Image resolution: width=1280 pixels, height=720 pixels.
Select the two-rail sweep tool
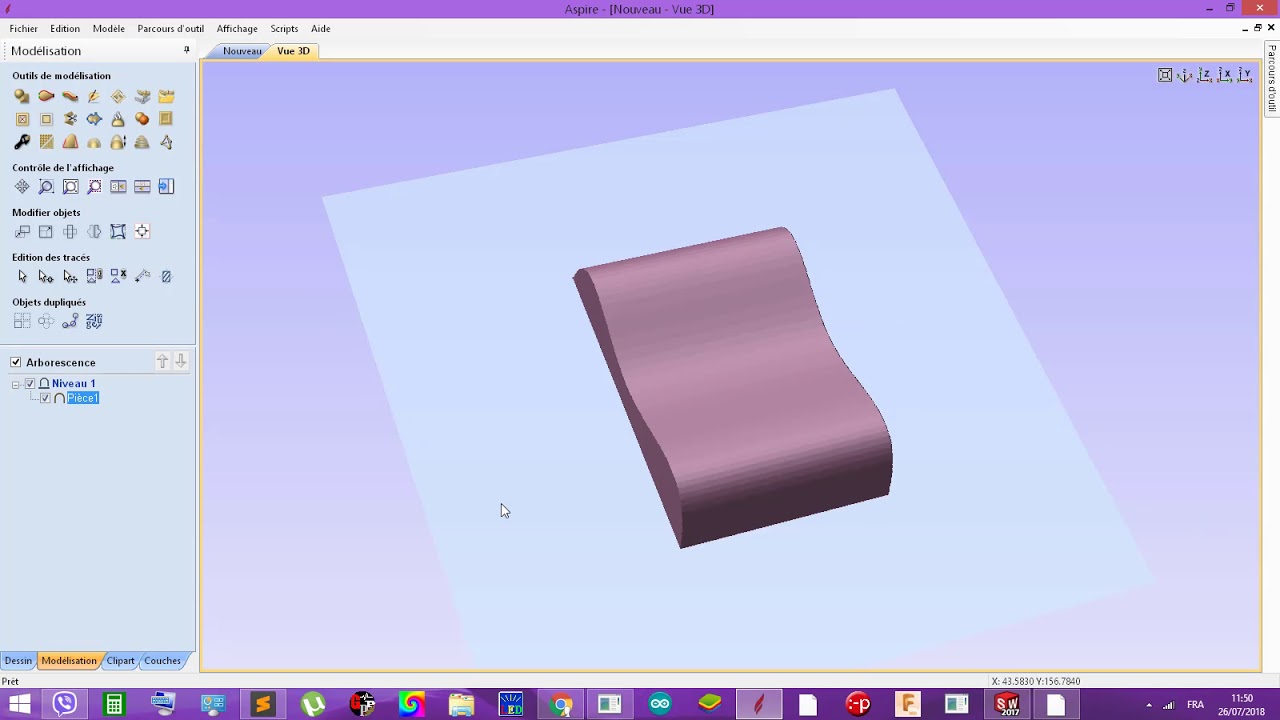coord(46,96)
